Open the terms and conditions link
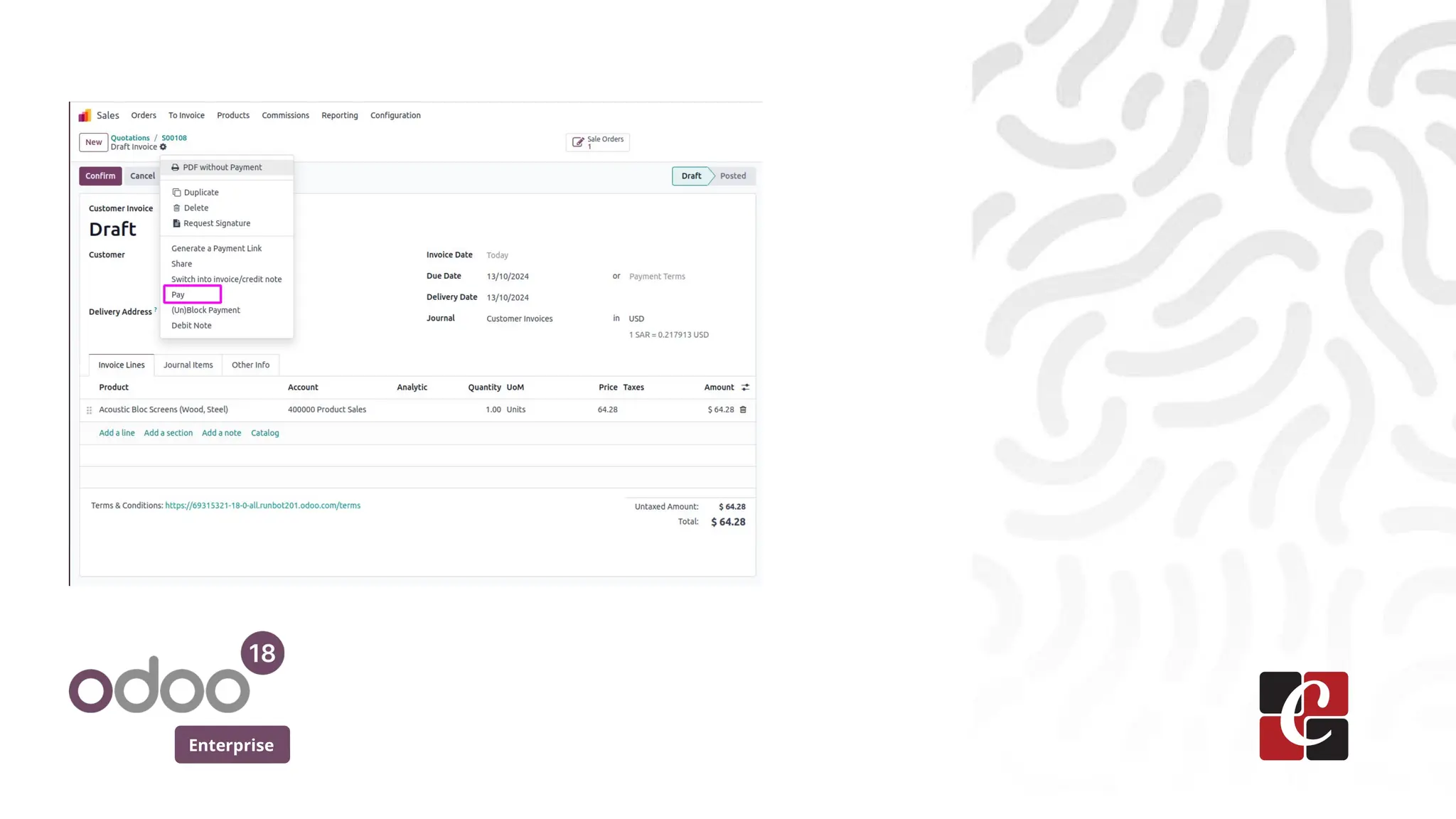The image size is (1456, 819). point(262,505)
